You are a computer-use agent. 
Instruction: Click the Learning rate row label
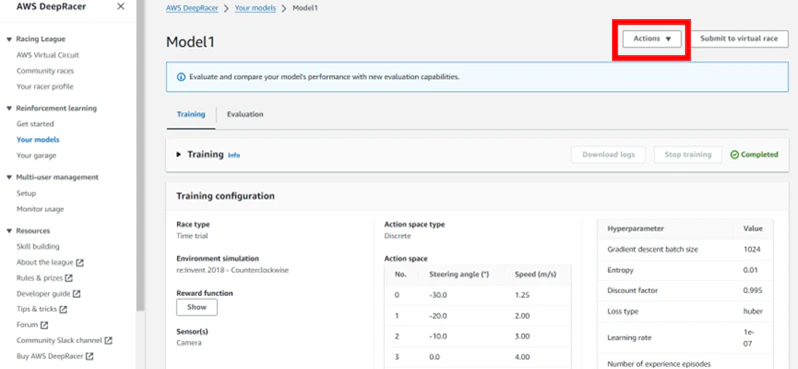pyautogui.click(x=629, y=338)
